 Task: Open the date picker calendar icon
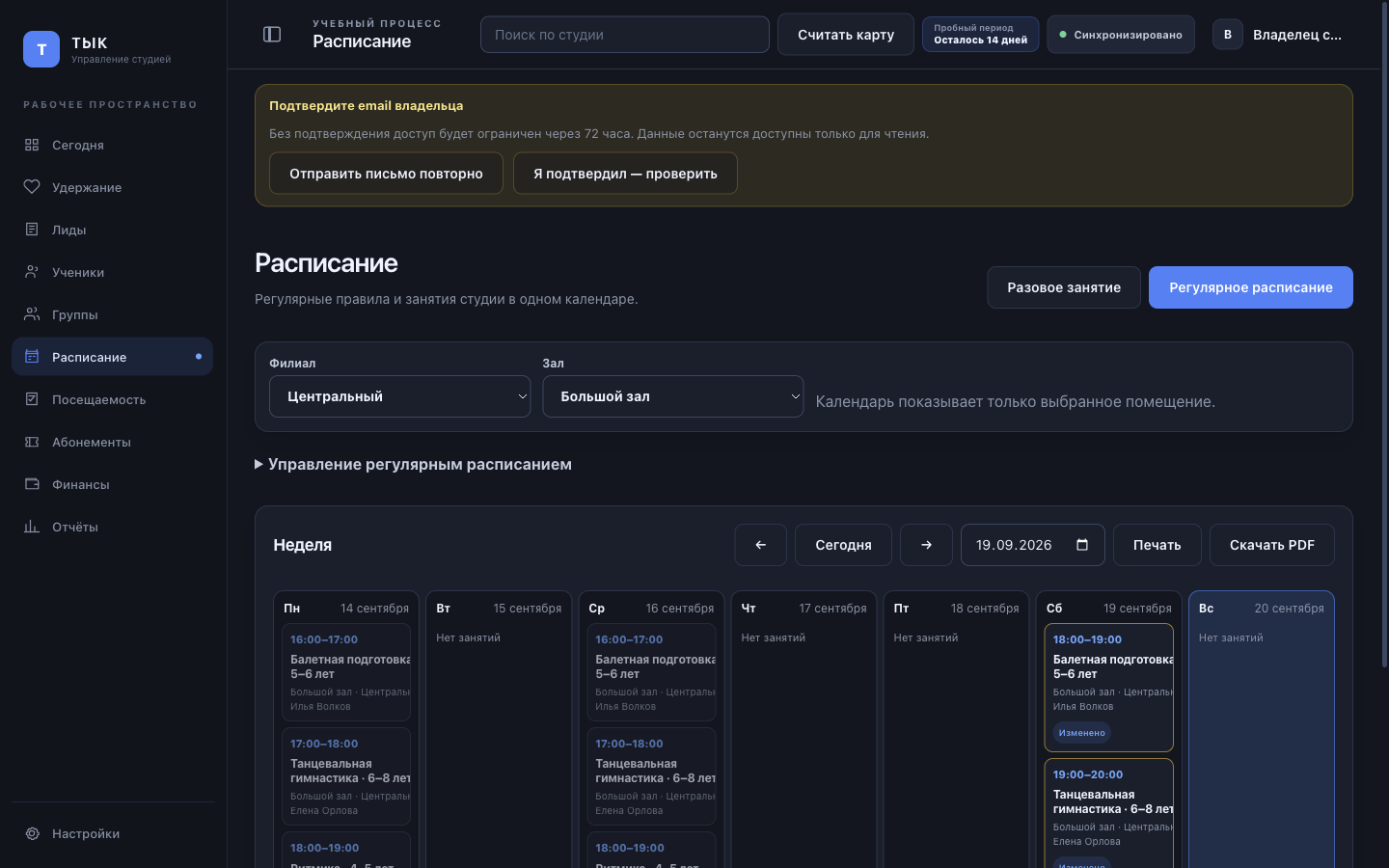click(x=1082, y=545)
